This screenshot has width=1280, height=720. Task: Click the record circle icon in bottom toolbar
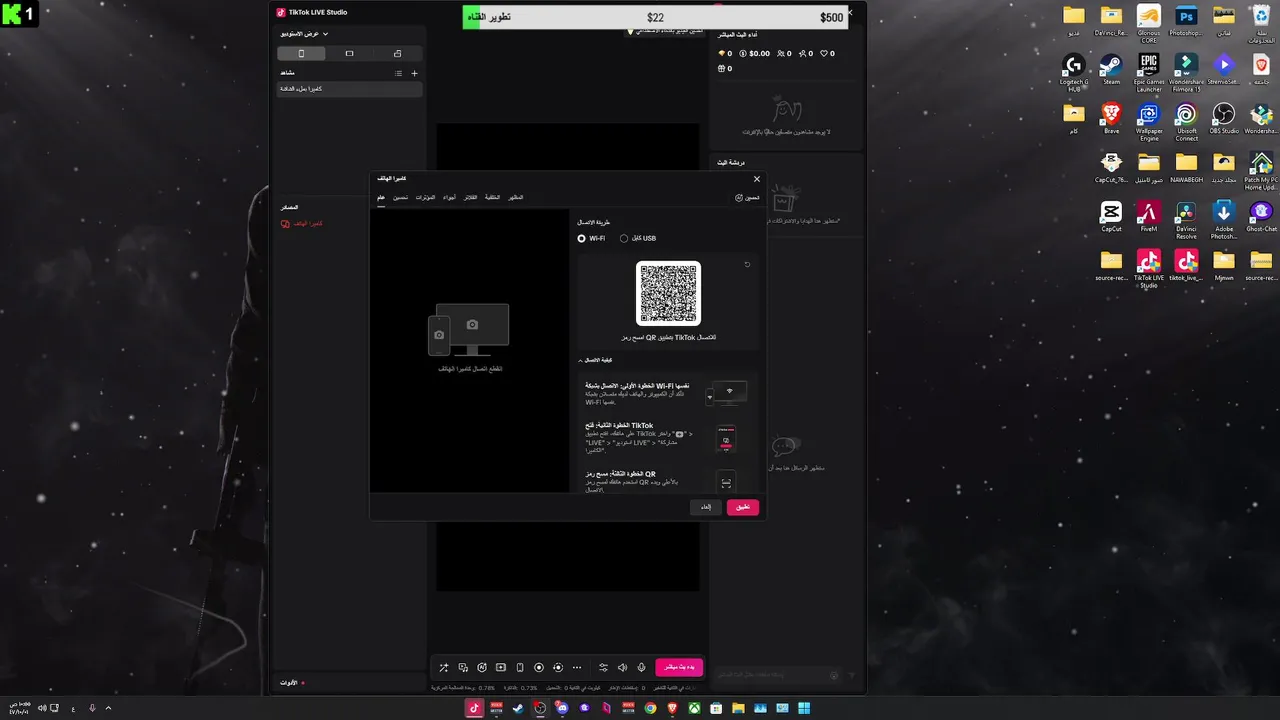539,667
